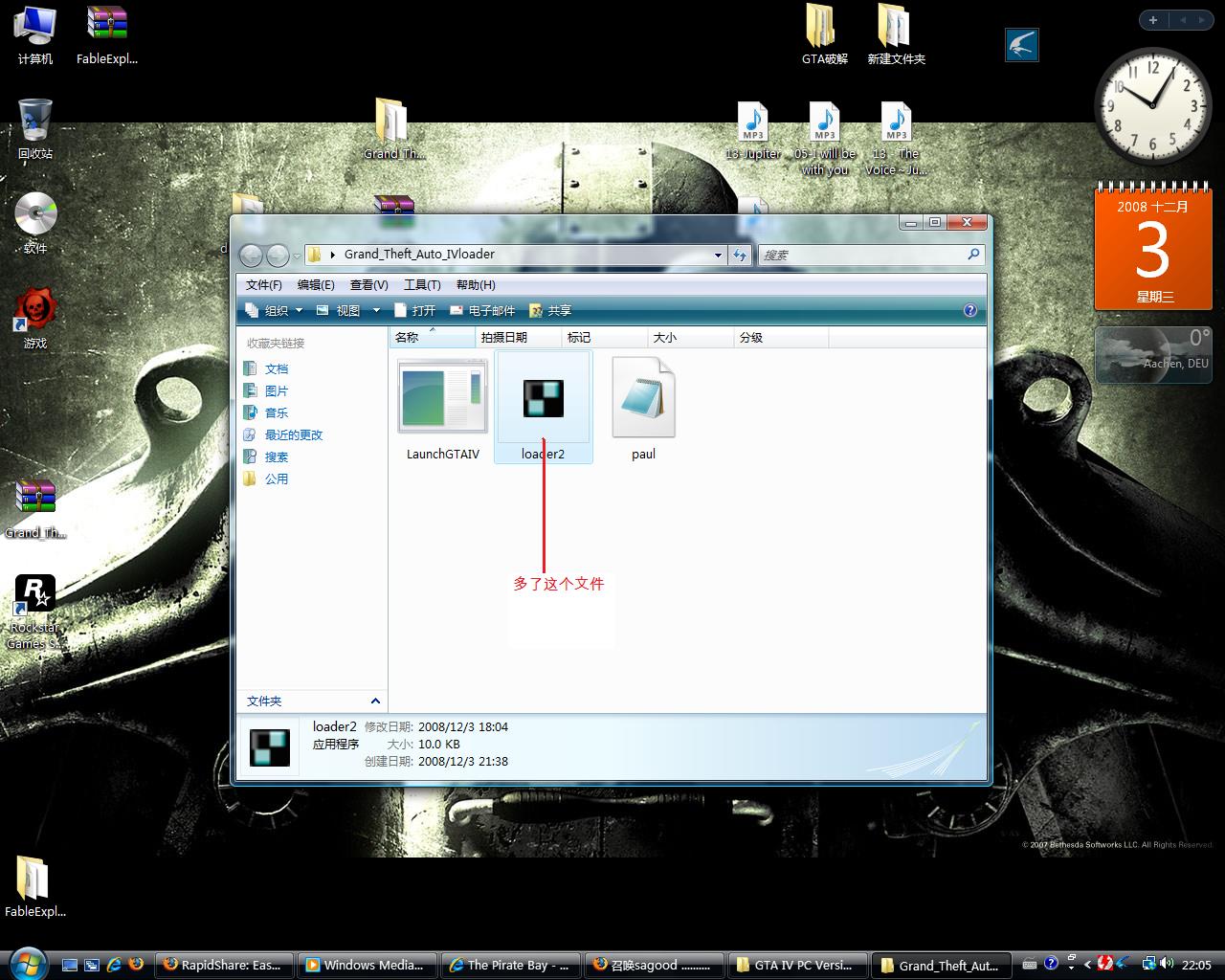
Task: Open the 编辑(E) menu
Action: pyautogui.click(x=316, y=284)
